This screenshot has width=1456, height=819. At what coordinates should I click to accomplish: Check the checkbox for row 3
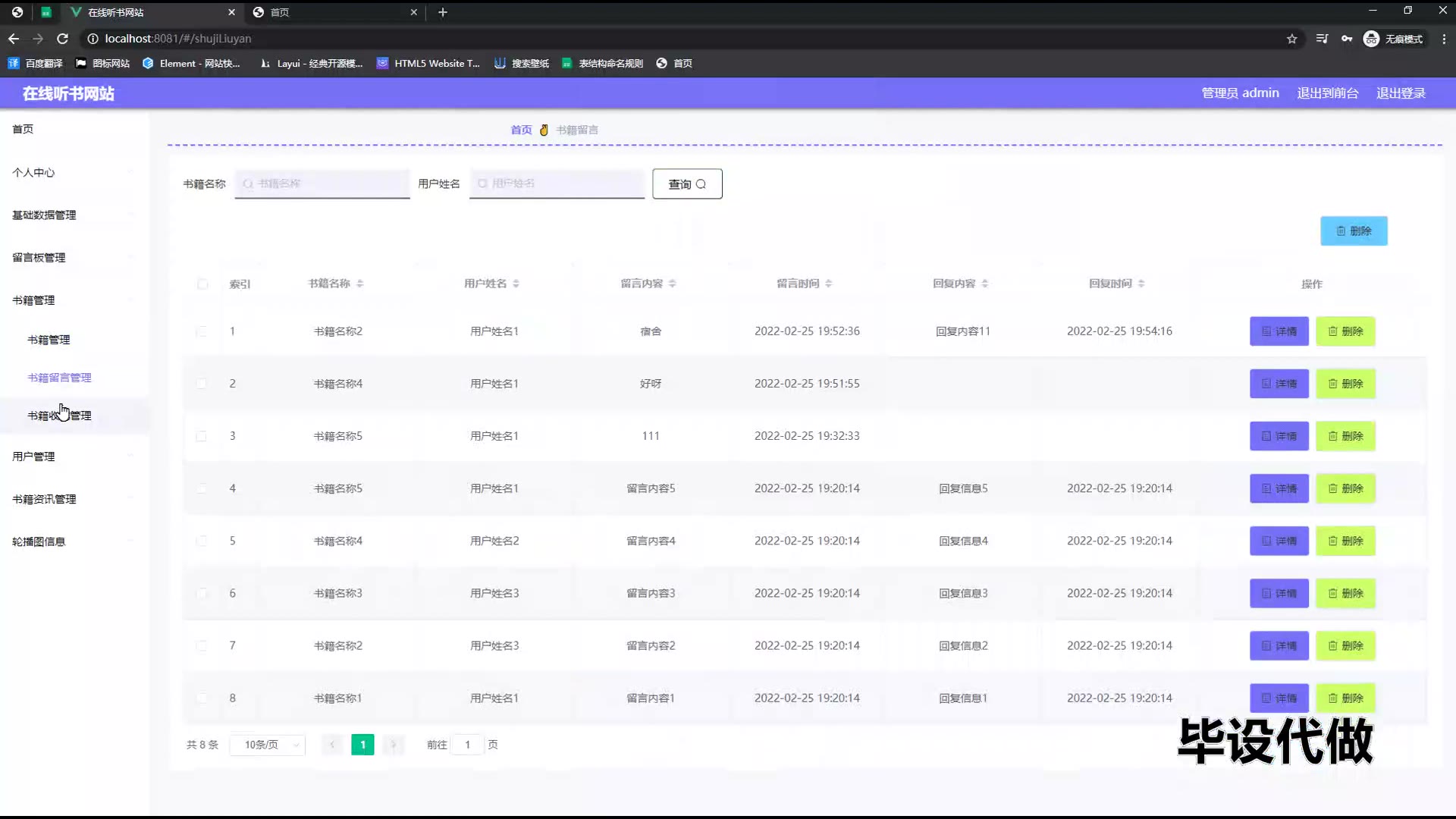202,436
